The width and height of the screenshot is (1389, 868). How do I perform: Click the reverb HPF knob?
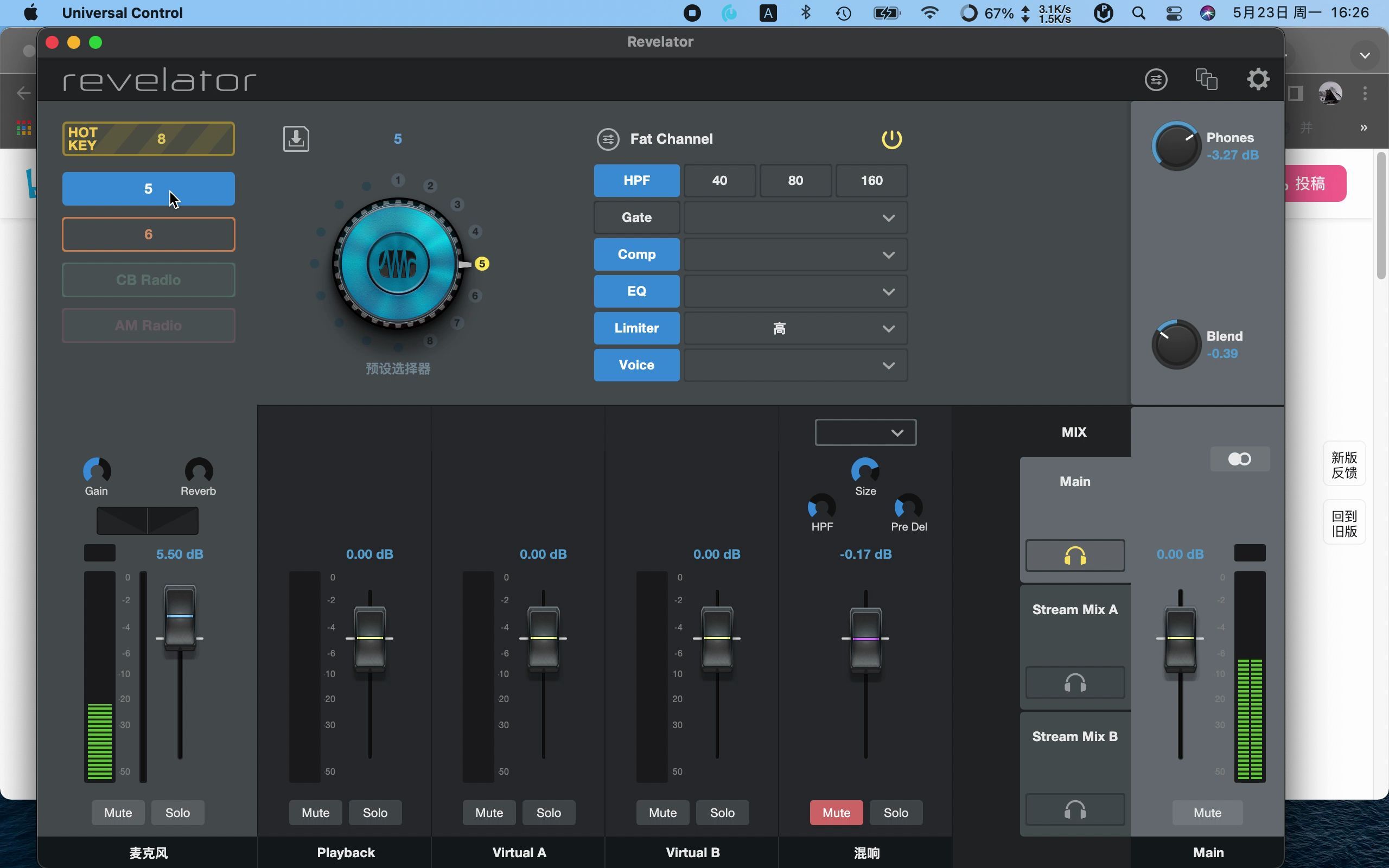pos(822,507)
